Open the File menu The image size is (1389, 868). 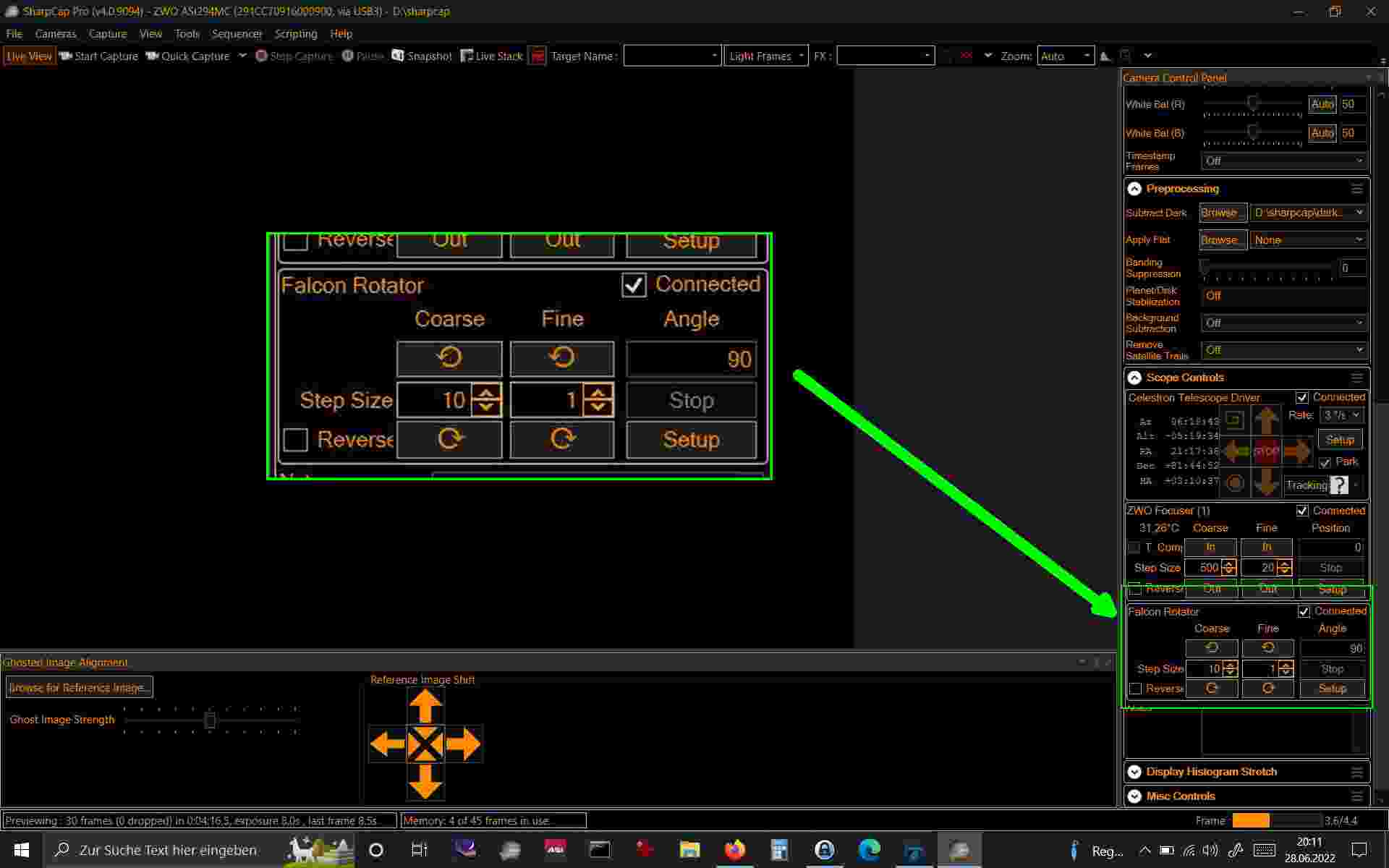[14, 34]
